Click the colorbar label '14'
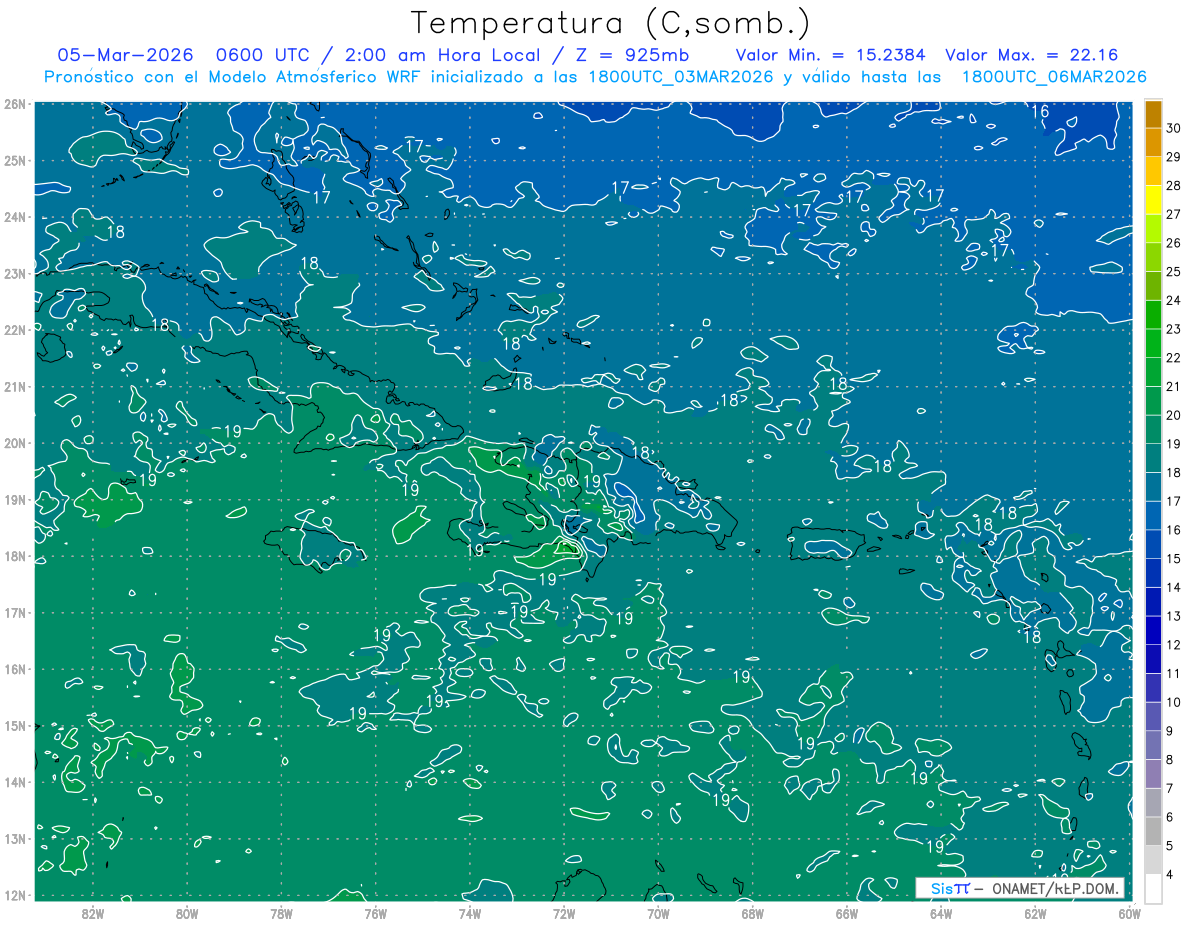Screen dimensions: 1200x927 tap(1173, 587)
